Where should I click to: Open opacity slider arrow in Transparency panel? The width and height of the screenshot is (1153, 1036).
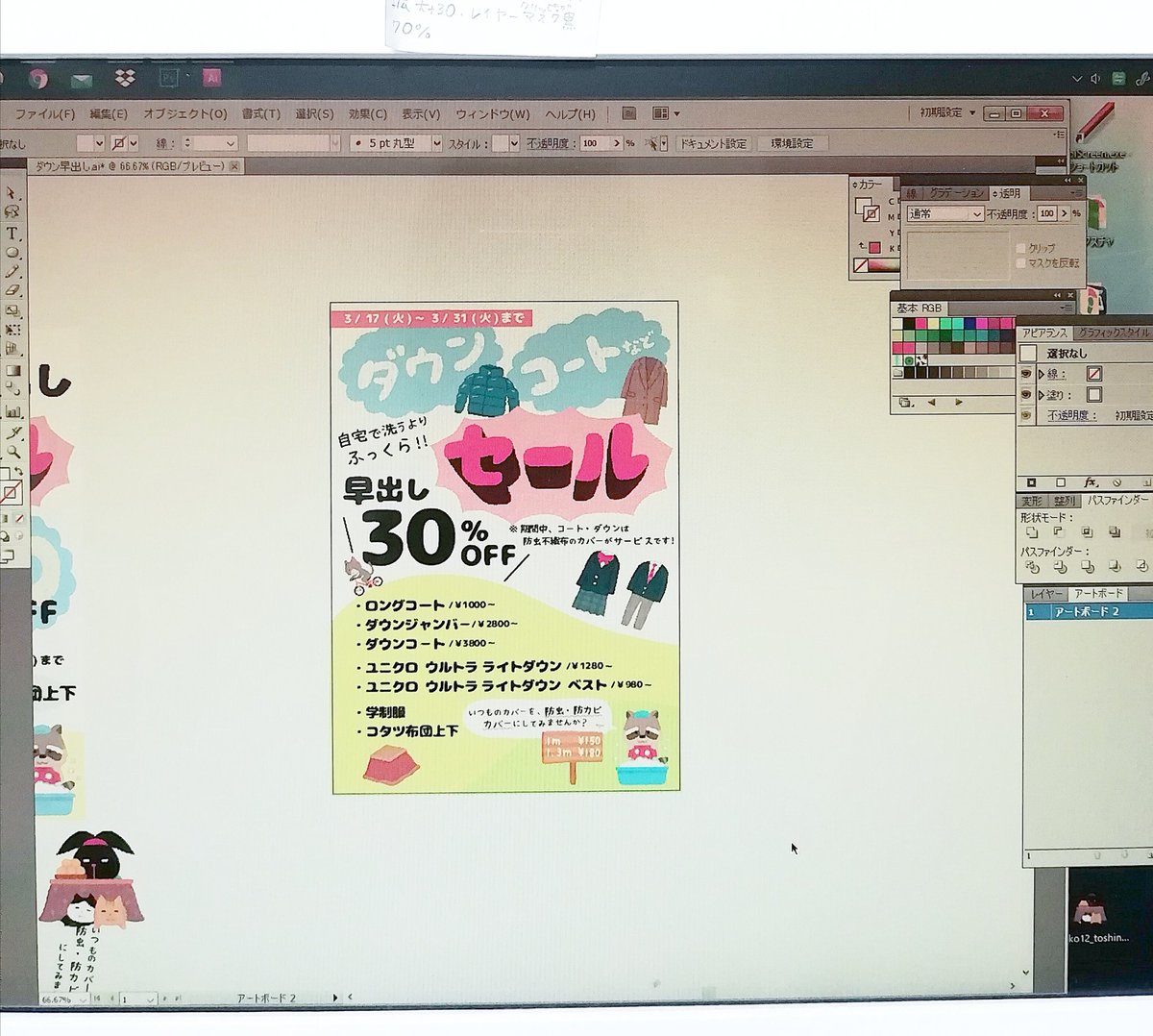tap(1063, 213)
